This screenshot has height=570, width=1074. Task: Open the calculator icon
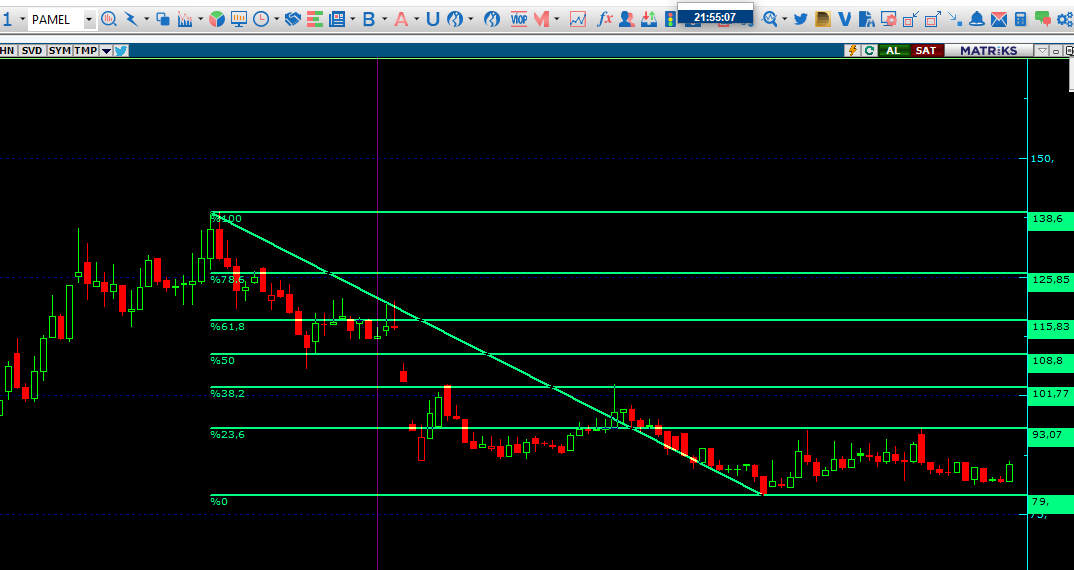click(1021, 19)
